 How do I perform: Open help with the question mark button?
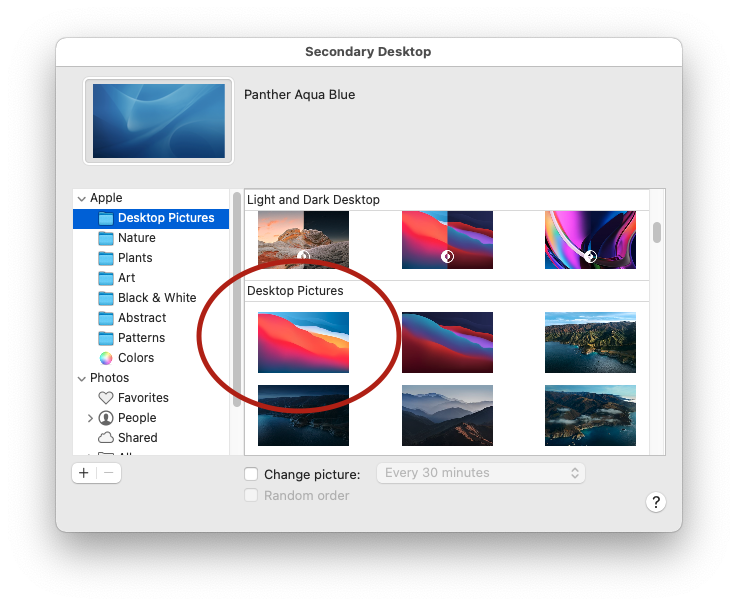click(x=656, y=502)
